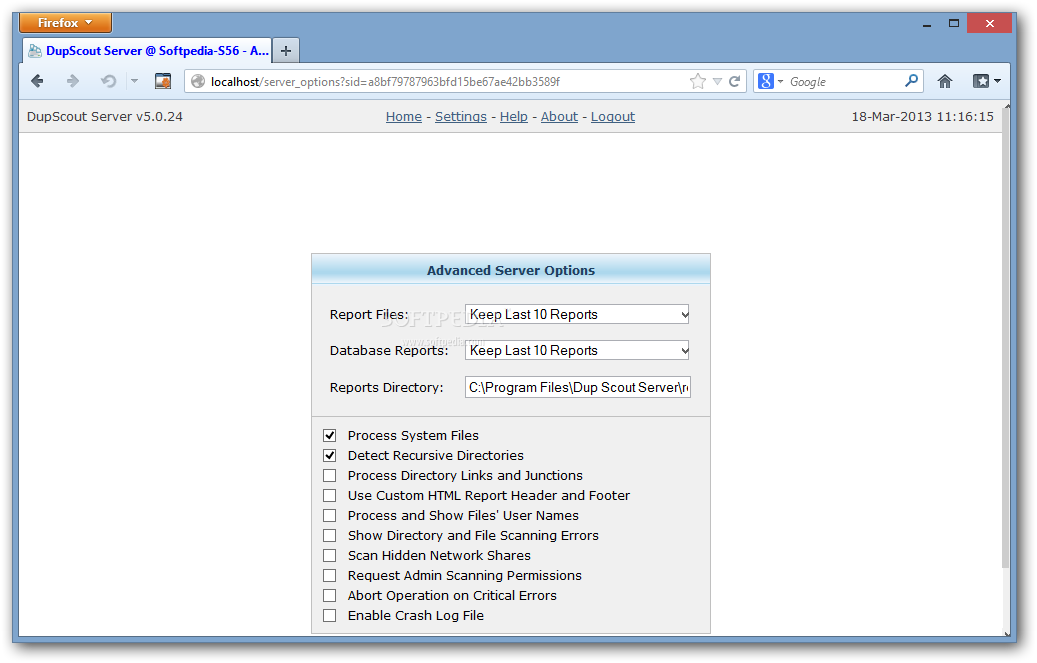This screenshot has height=663, width=1037.
Task: Open the Database Reports dropdown
Action: coord(577,350)
